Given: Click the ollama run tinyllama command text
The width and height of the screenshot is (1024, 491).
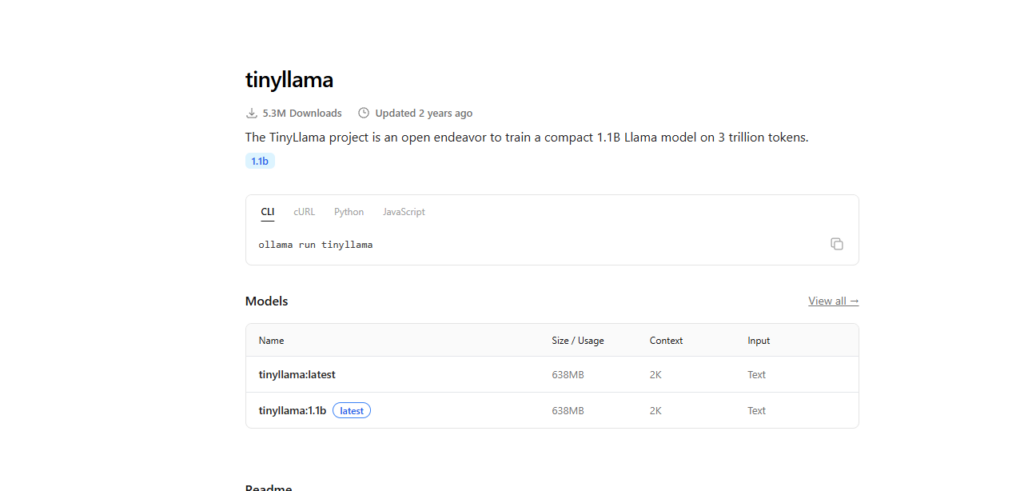Looking at the screenshot, I should tap(315, 245).
